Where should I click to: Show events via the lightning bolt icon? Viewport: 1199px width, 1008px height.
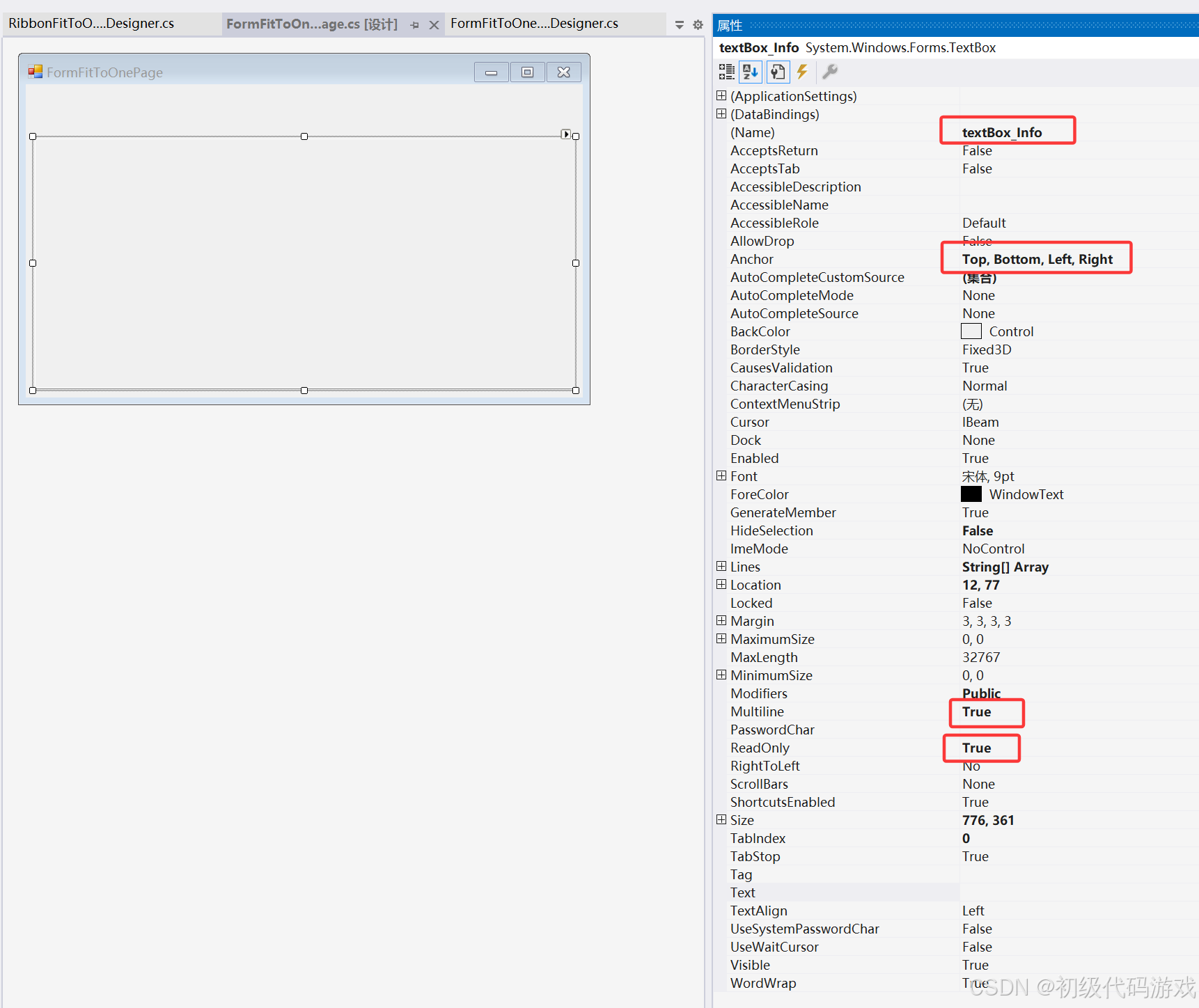802,72
